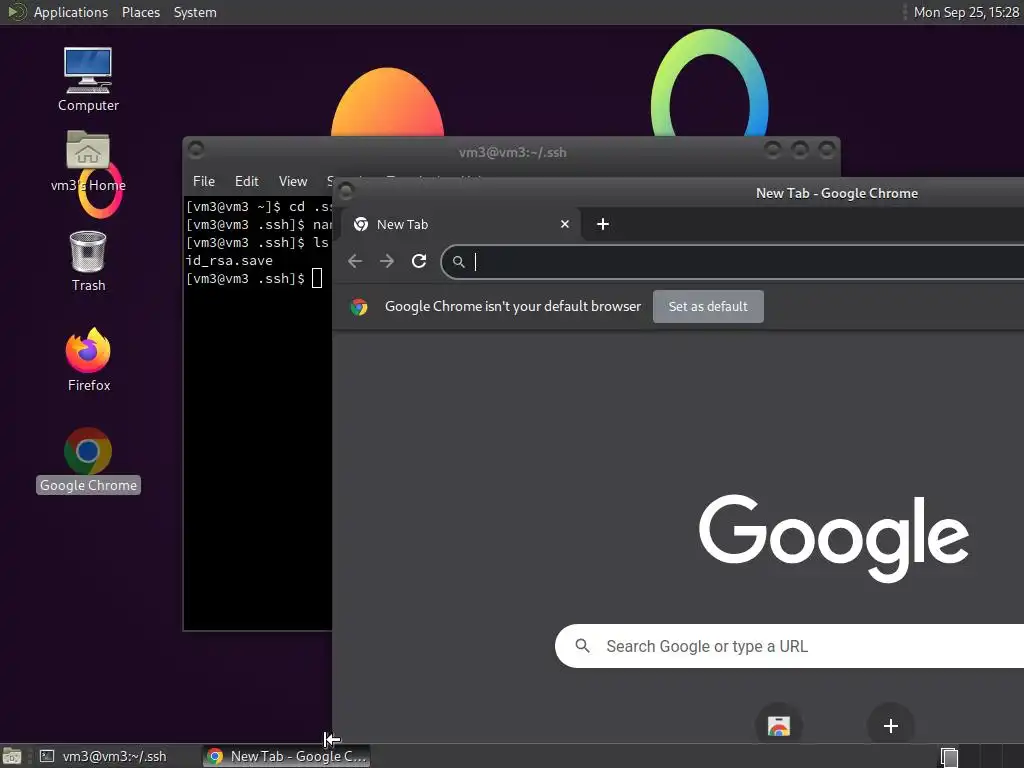This screenshot has height=768, width=1024.
Task: Switch to New Tab - Google Chrome taskbar entry
Action: (286, 756)
